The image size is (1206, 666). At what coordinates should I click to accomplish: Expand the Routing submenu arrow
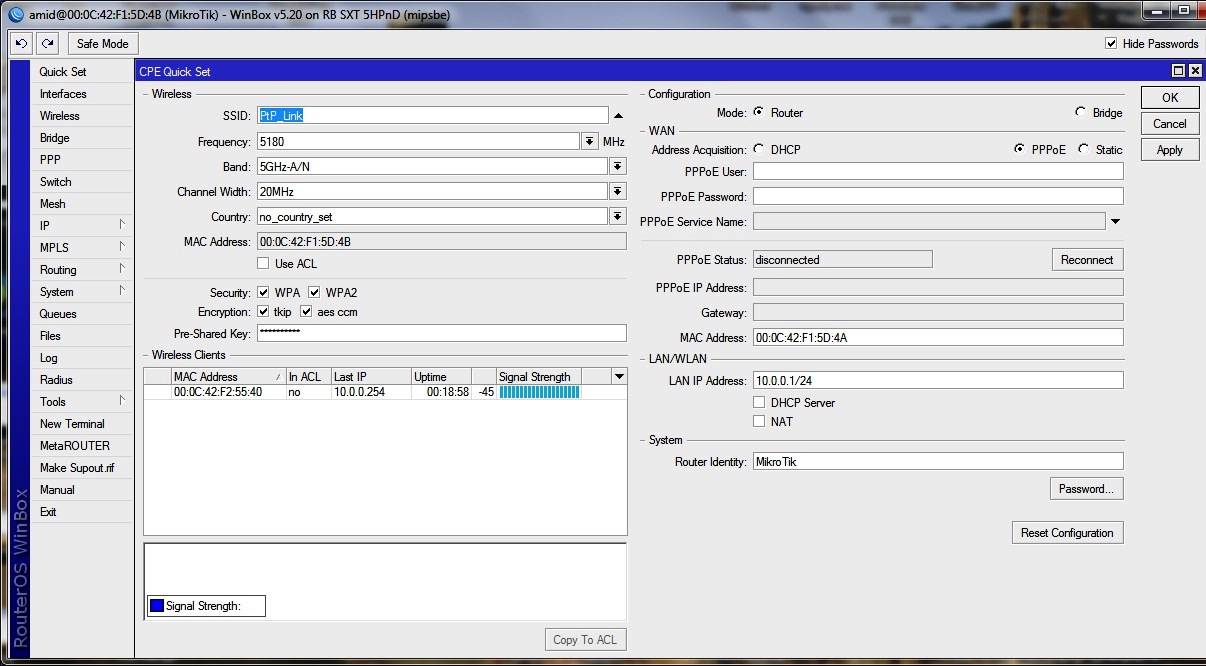click(x=123, y=270)
